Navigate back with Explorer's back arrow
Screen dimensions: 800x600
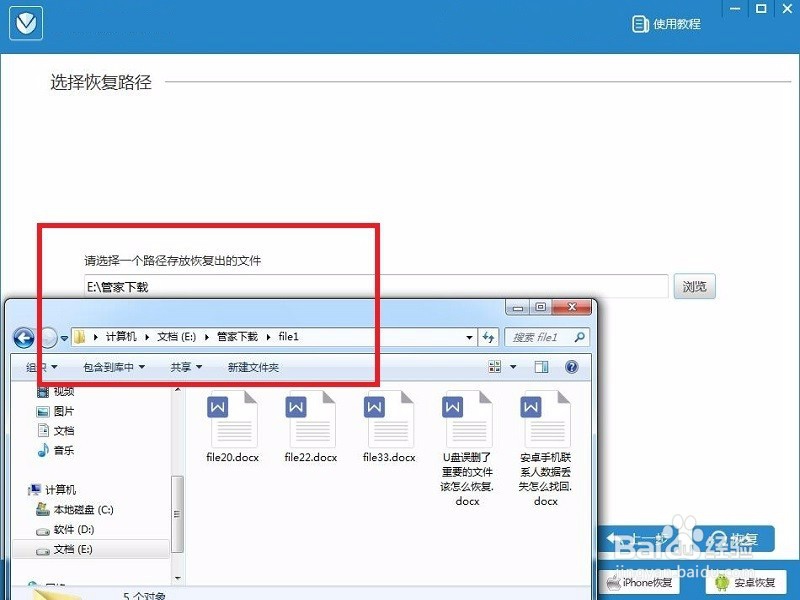pyautogui.click(x=22, y=337)
